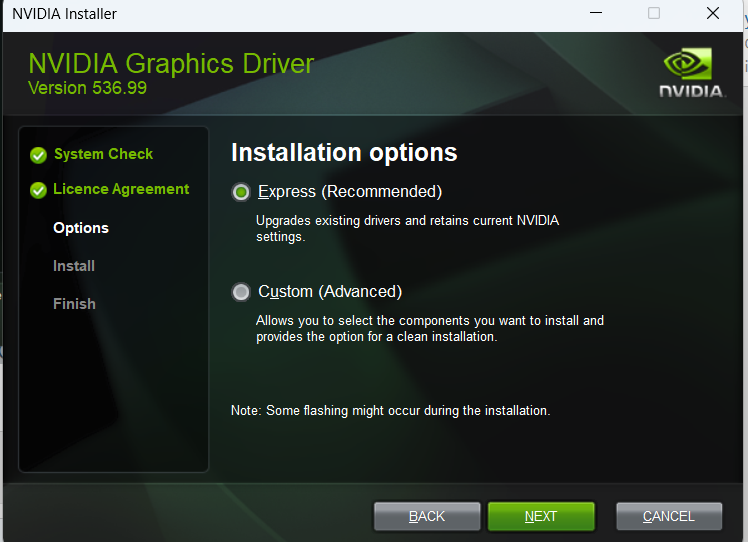Viewport: 748px width, 542px height.
Task: Click the Installation options heading
Action: [344, 153]
